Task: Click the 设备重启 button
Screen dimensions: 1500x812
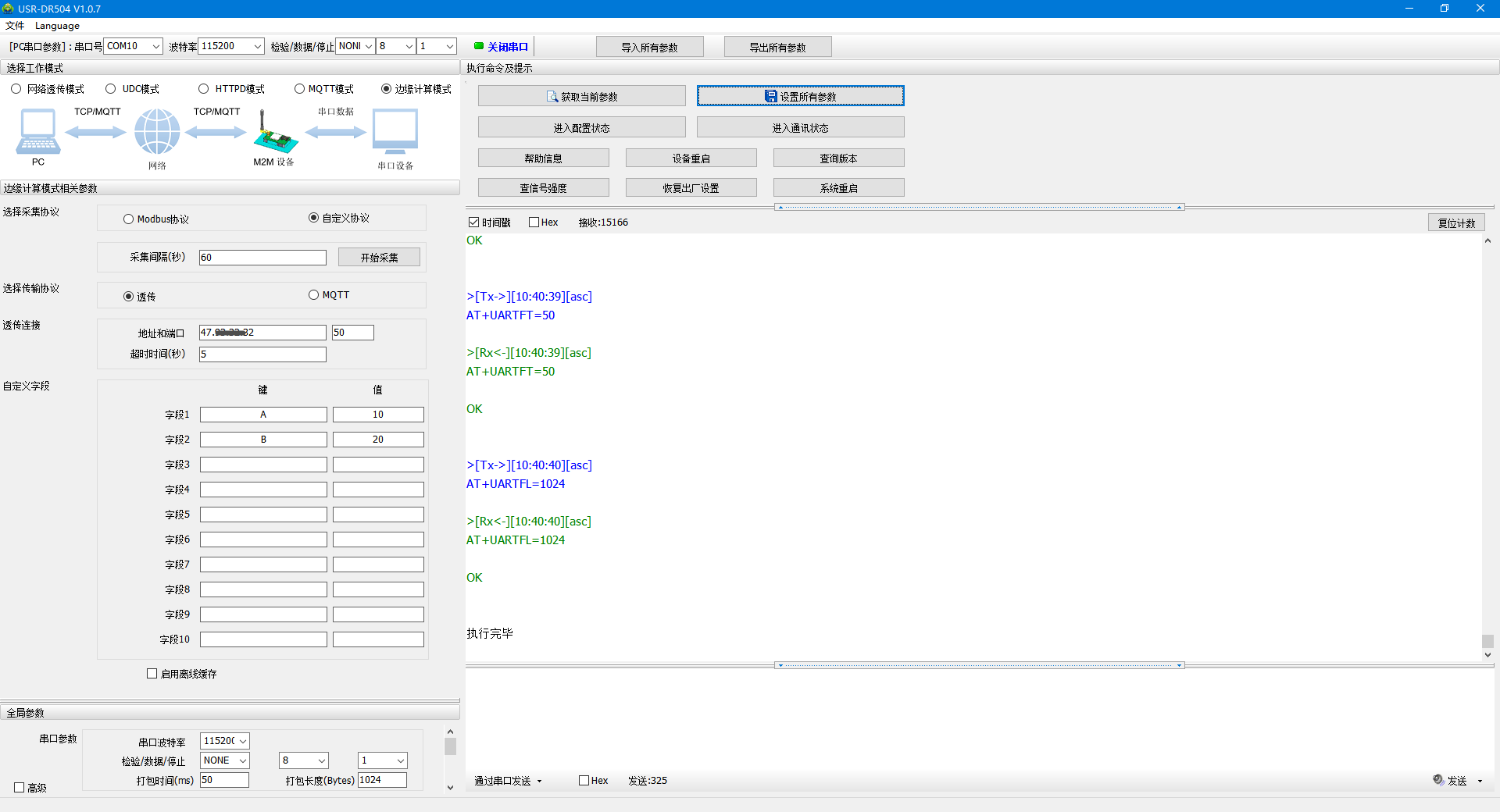Action: coord(691,158)
